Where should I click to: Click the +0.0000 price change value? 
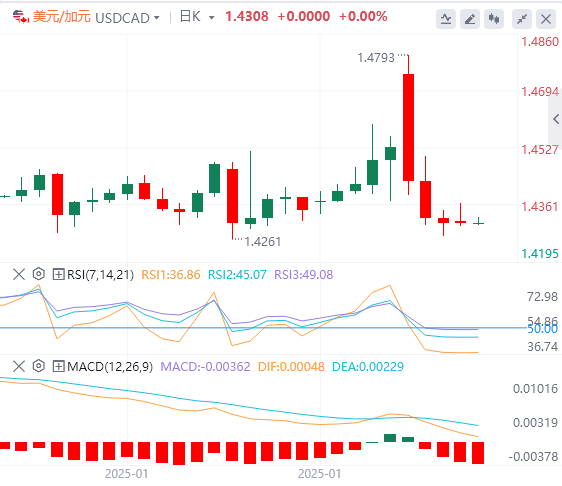303,16
